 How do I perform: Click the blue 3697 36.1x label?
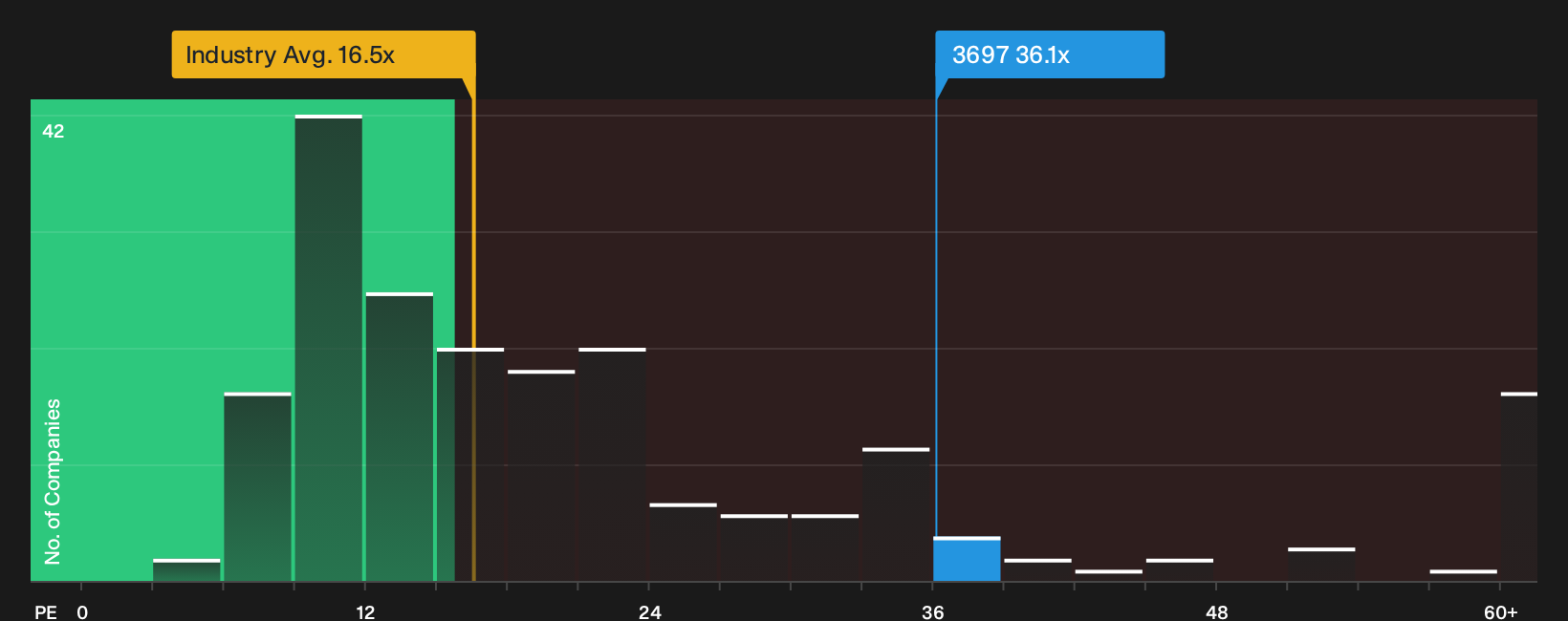tap(1049, 54)
